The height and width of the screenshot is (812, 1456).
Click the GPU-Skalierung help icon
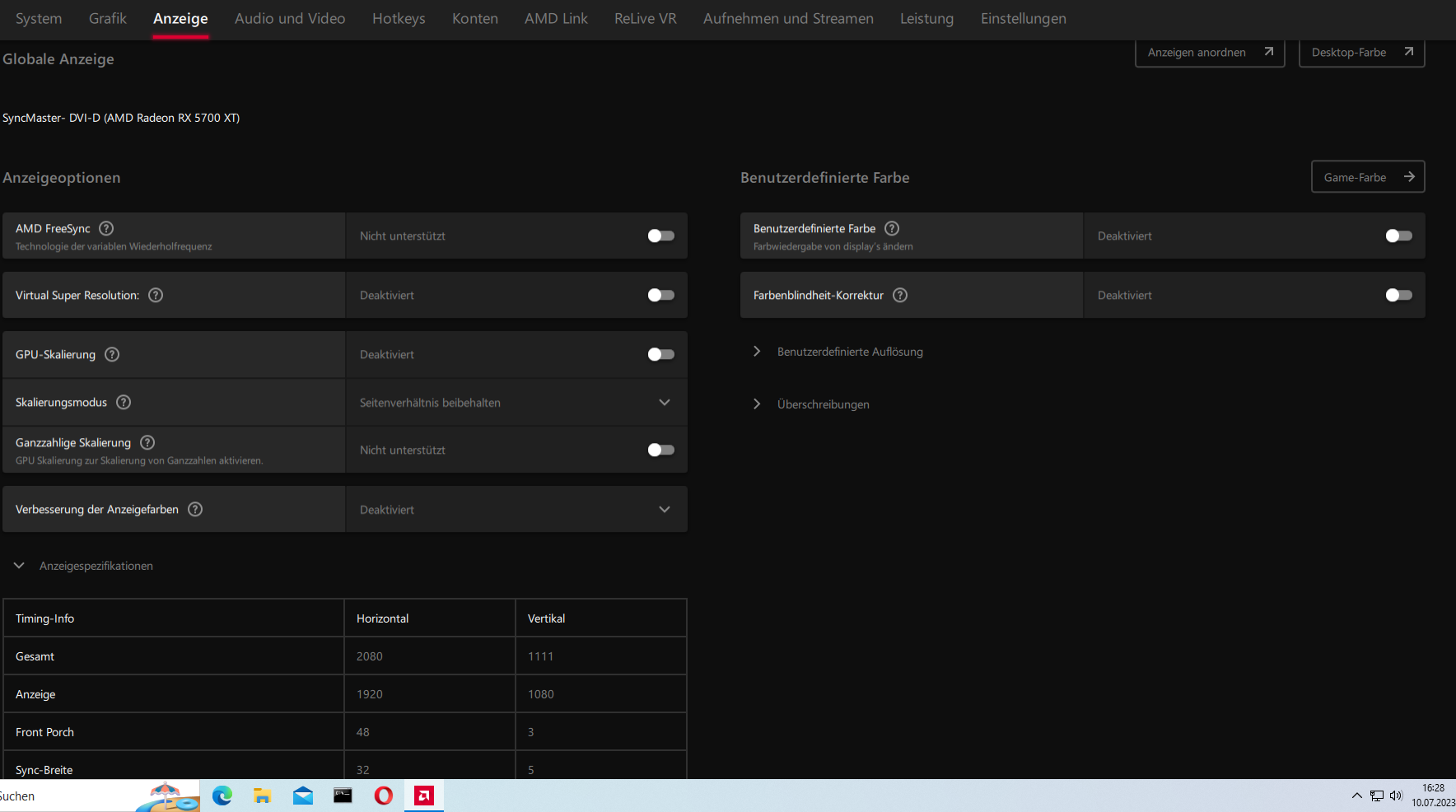(x=112, y=354)
